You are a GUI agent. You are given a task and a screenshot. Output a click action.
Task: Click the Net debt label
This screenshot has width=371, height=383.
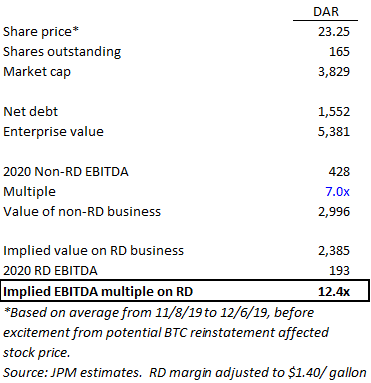coord(30,111)
